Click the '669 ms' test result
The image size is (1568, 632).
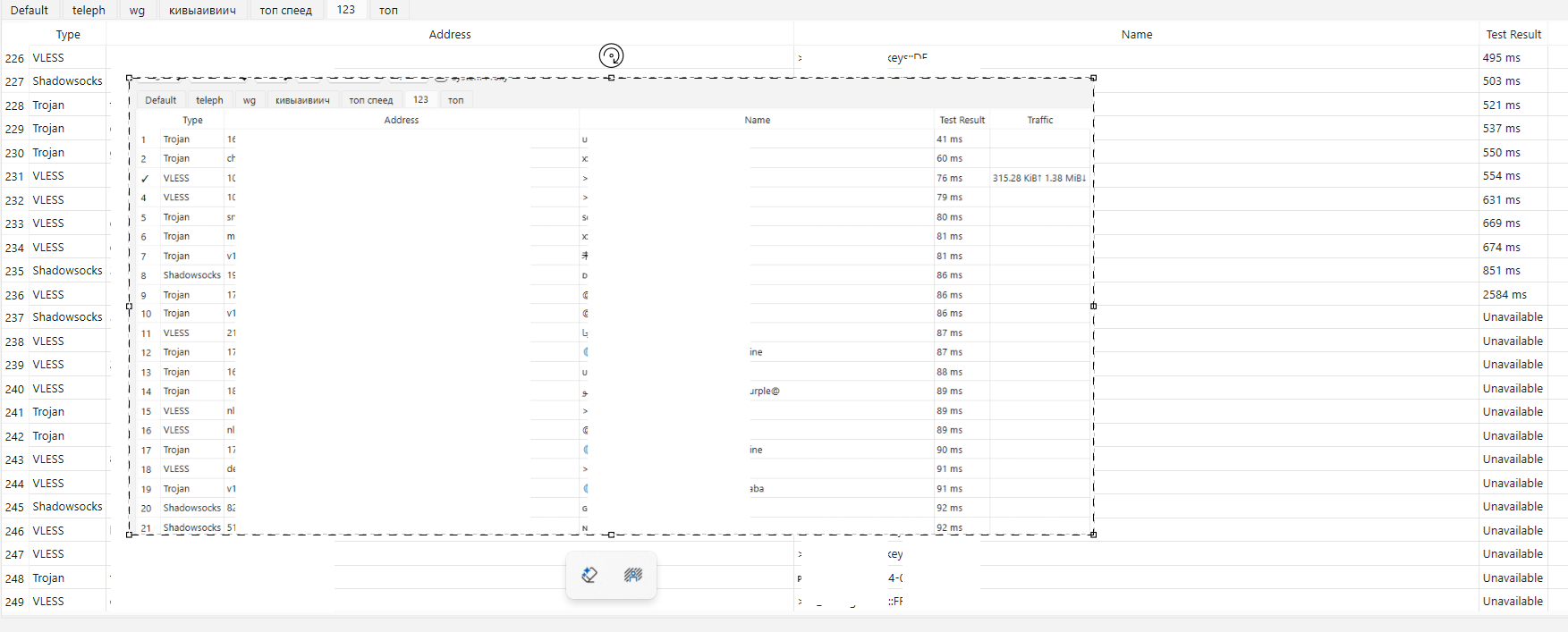click(1501, 223)
